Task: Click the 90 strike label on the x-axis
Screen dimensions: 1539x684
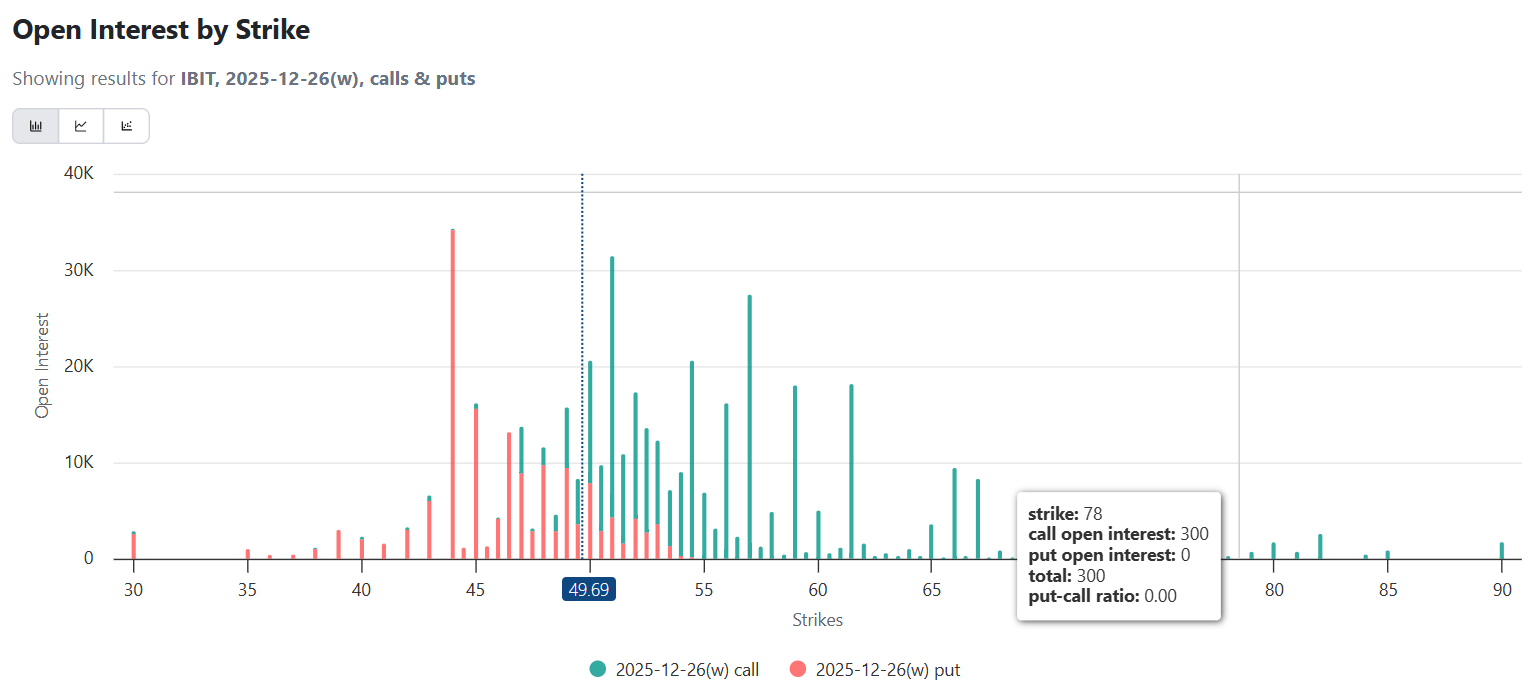Action: pos(1501,590)
